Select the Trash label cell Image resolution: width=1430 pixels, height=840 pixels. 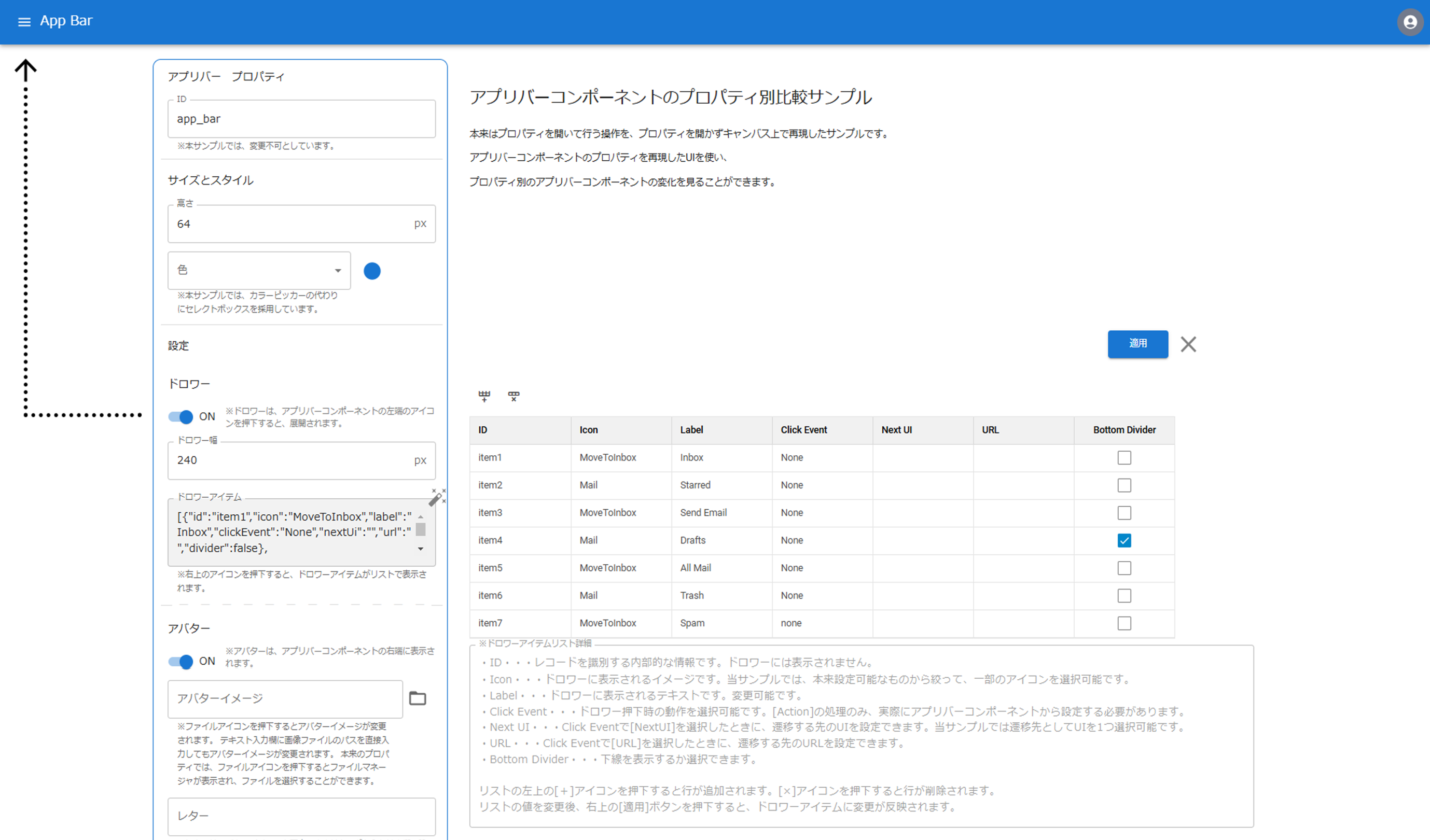point(721,596)
